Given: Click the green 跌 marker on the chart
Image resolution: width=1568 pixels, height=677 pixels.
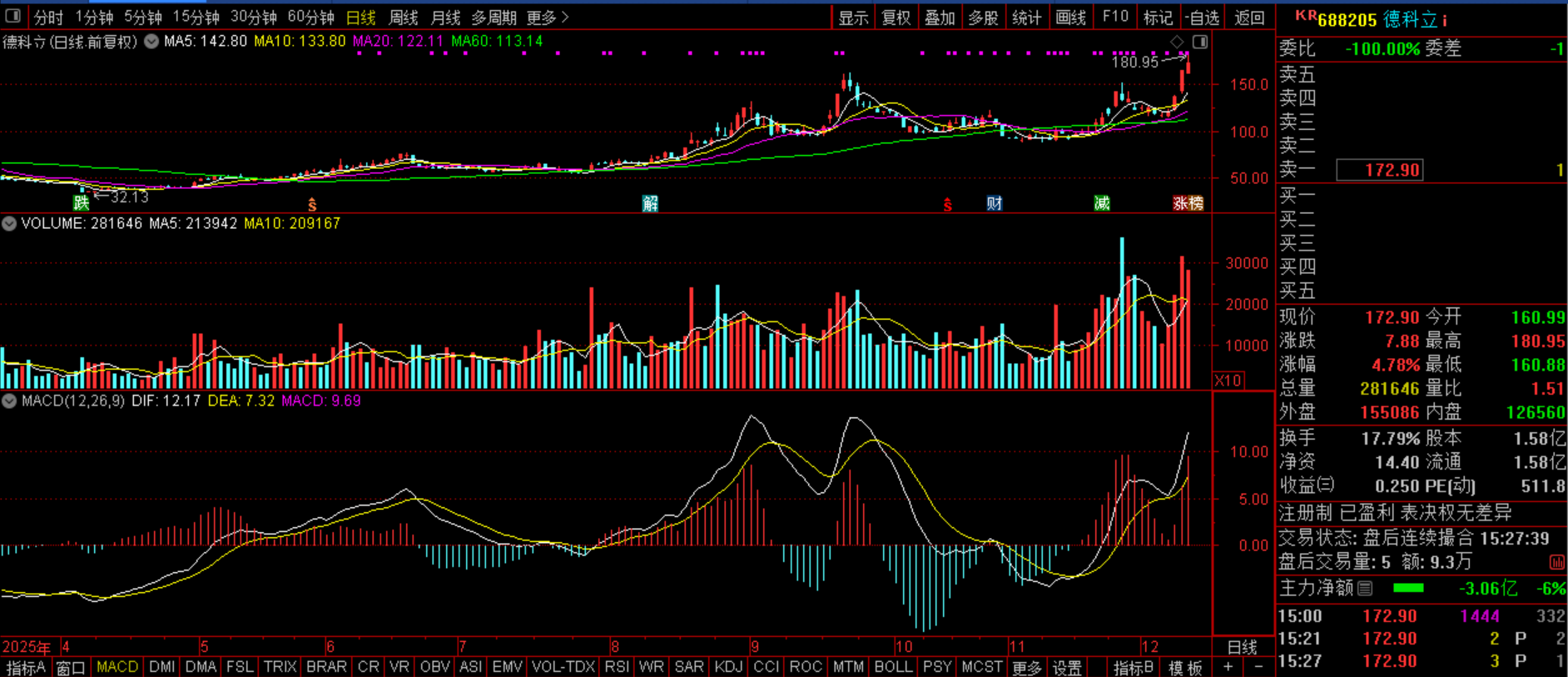Looking at the screenshot, I should 81,202.
